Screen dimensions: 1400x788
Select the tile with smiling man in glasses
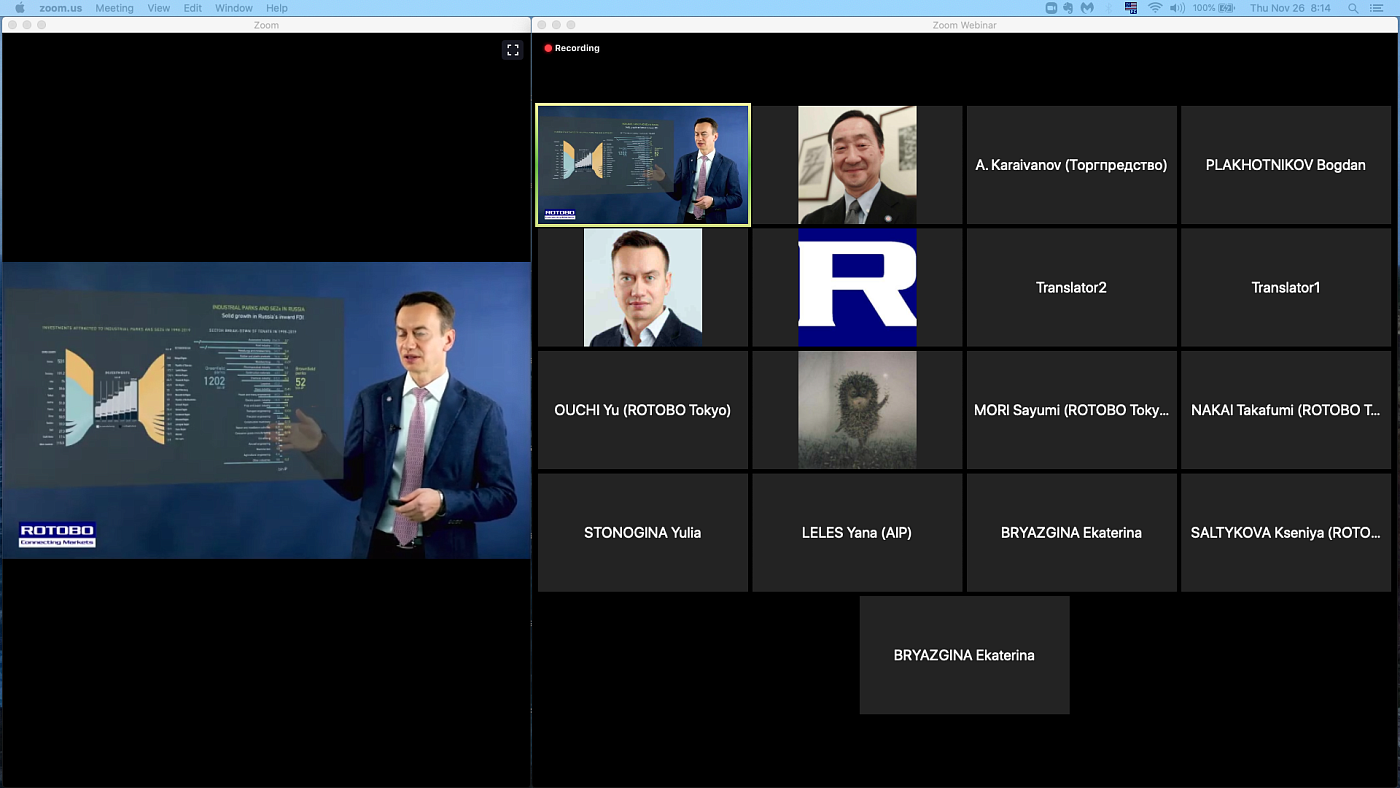coord(857,165)
